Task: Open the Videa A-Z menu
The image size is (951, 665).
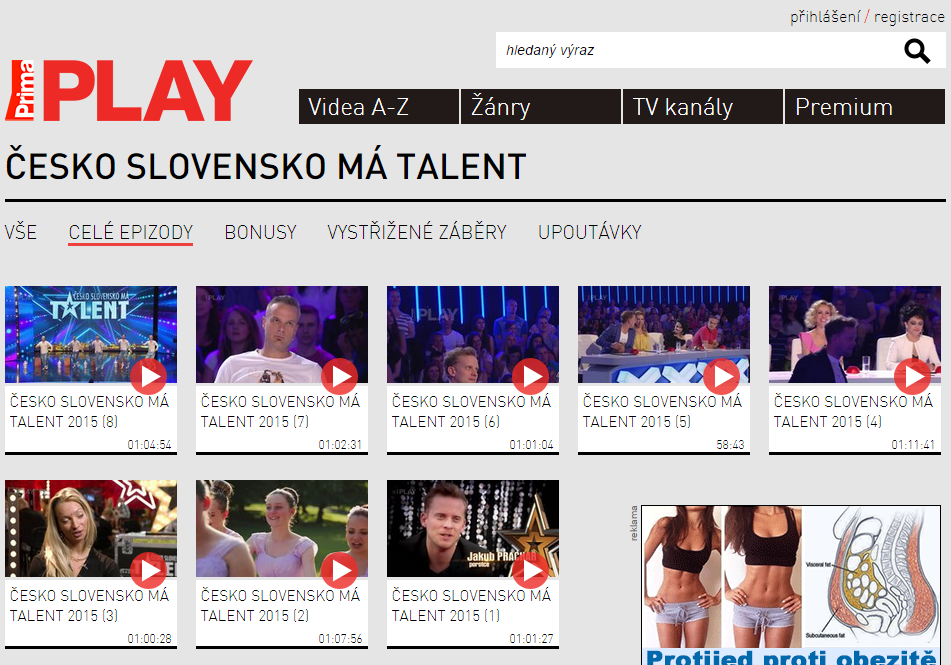Action: pyautogui.click(x=378, y=107)
